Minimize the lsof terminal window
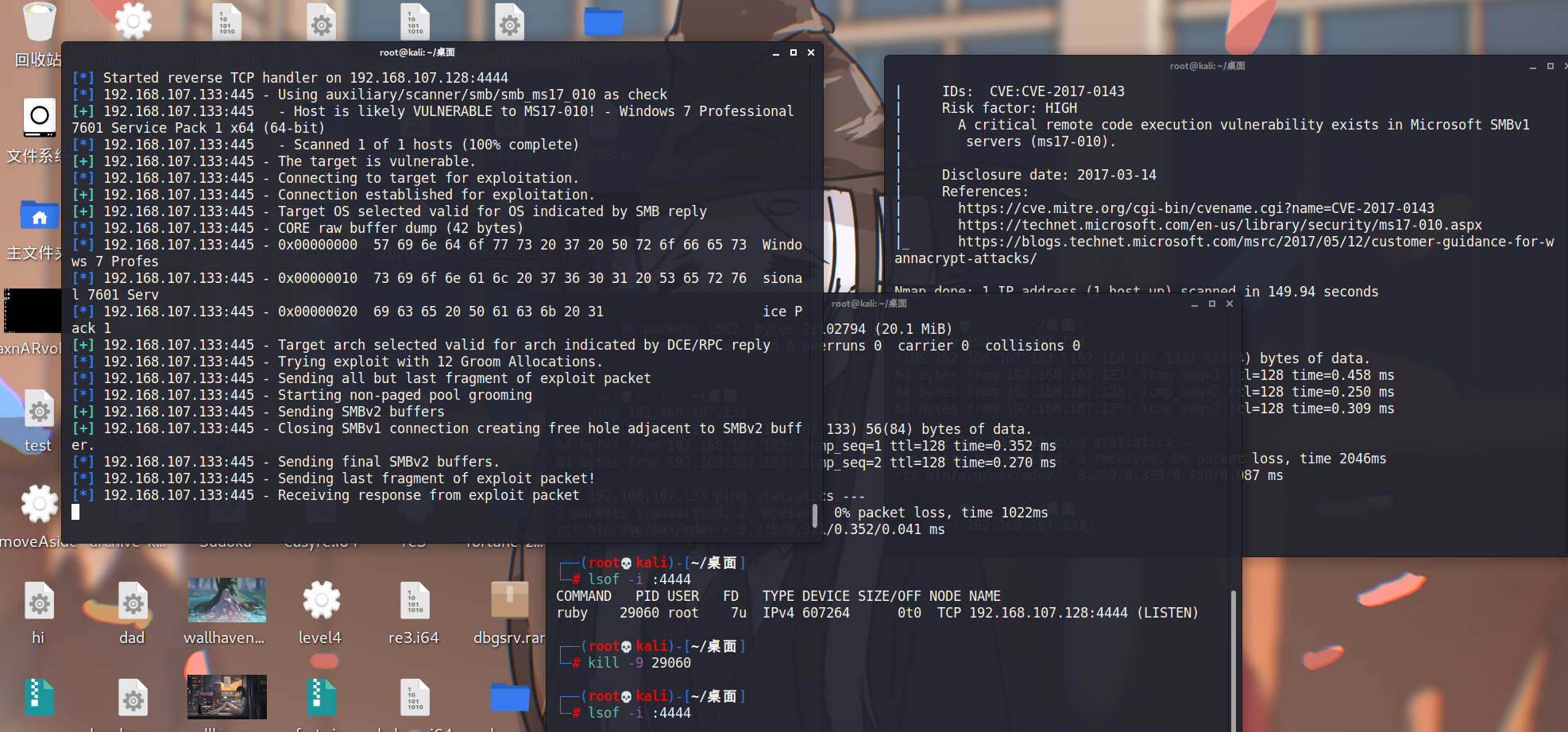 tap(1194, 304)
